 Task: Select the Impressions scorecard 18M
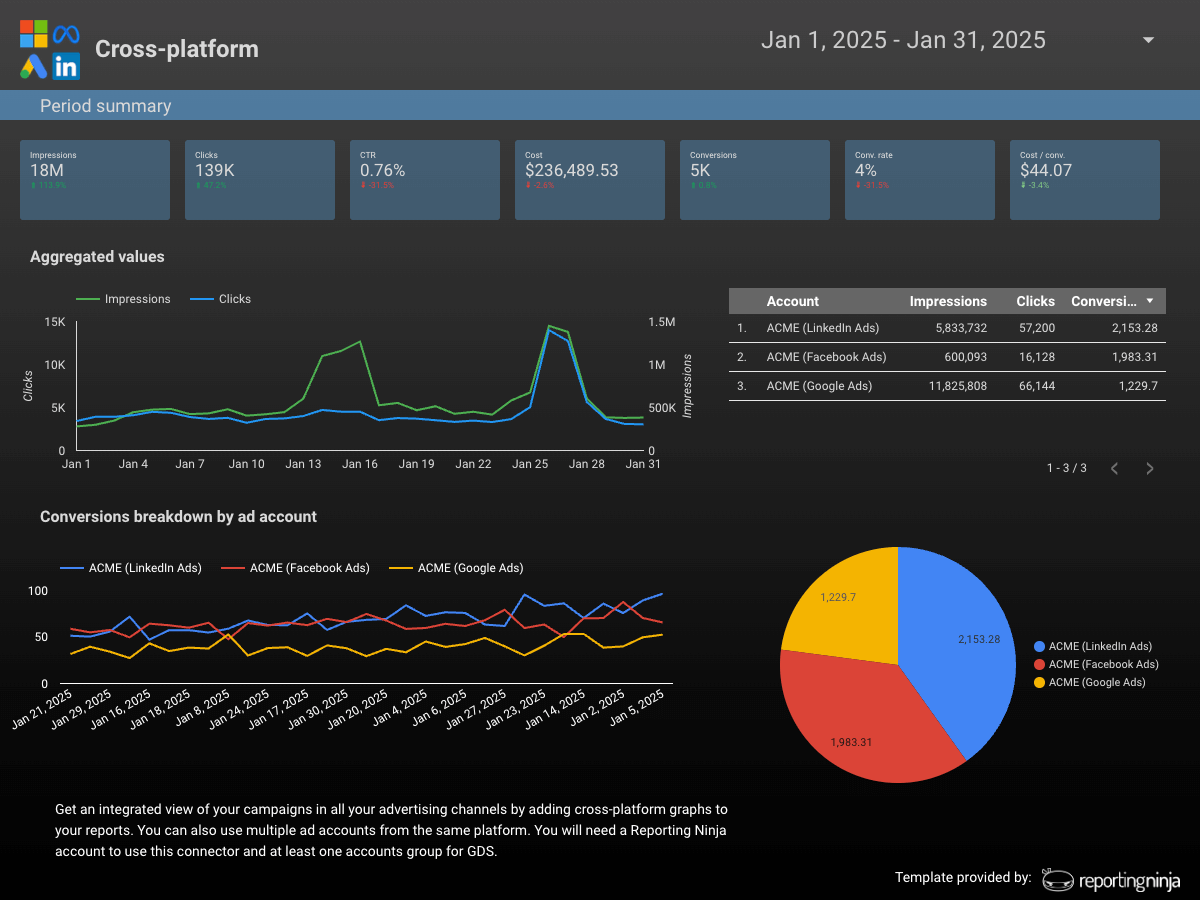point(95,180)
